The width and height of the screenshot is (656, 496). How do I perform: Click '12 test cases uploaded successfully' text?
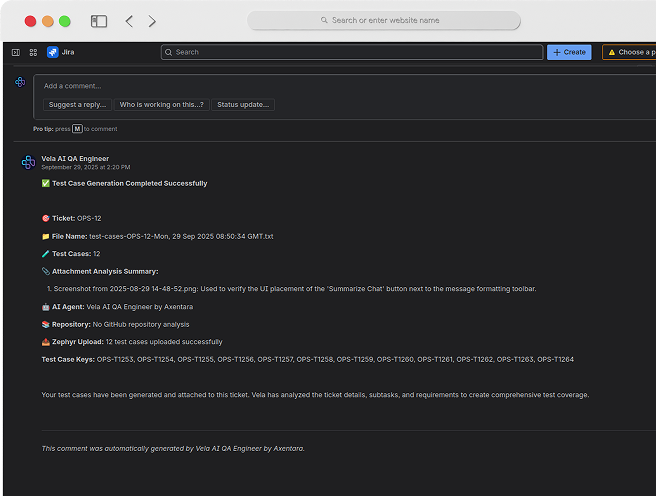[164, 342]
